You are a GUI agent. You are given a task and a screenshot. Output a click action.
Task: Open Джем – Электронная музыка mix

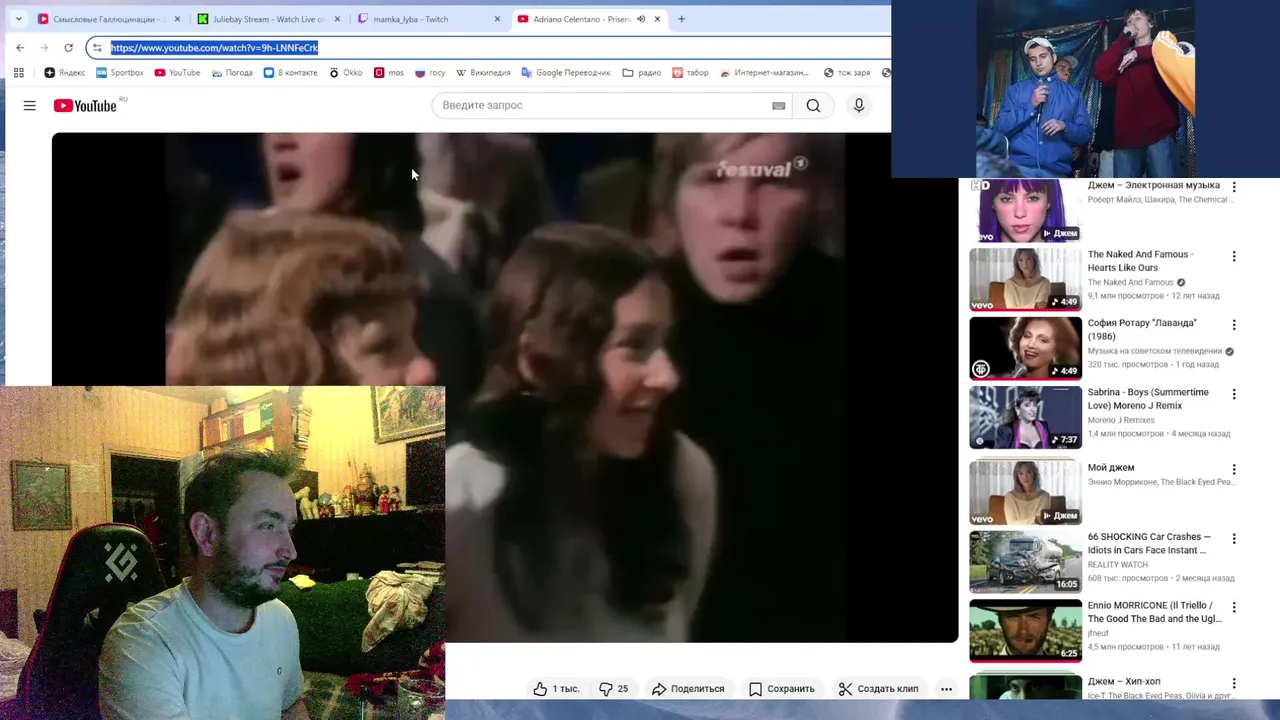[x=1153, y=185]
